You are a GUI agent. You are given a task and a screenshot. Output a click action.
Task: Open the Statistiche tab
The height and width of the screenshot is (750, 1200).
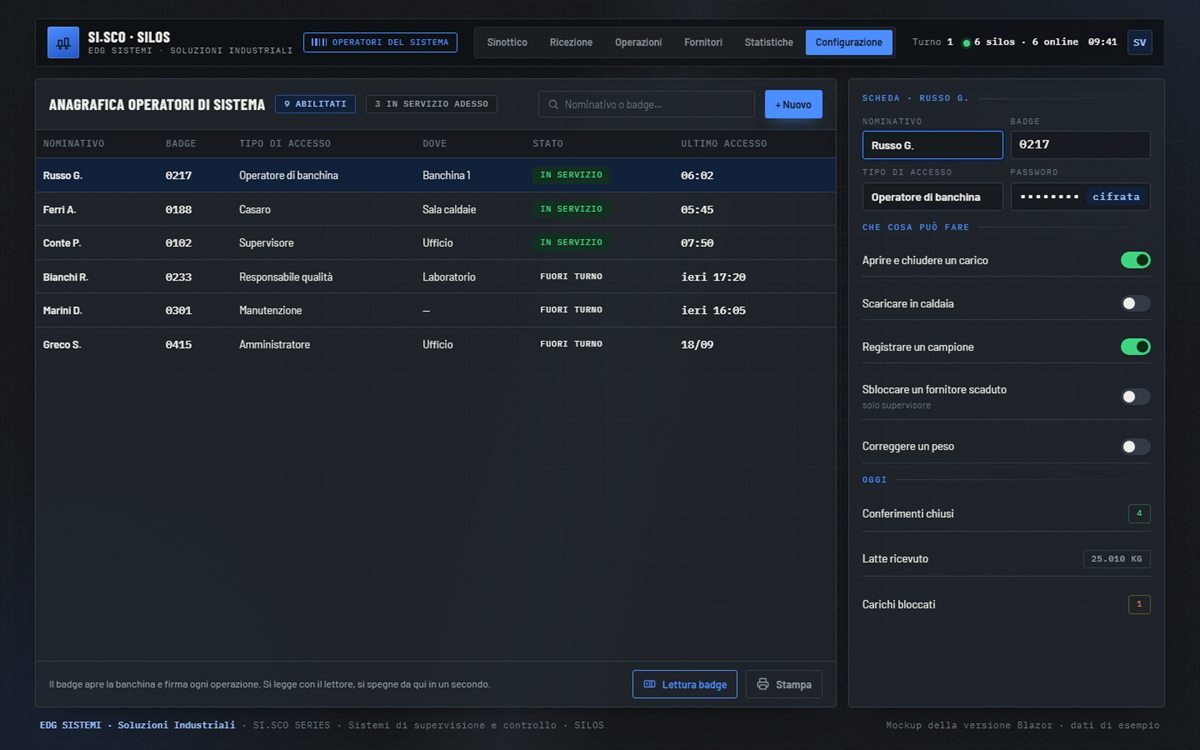769,42
